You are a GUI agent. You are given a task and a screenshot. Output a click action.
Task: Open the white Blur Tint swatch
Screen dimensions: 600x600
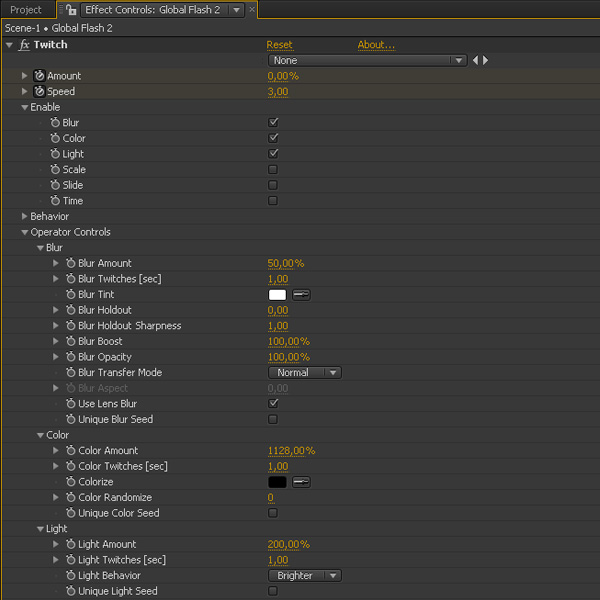click(277, 295)
